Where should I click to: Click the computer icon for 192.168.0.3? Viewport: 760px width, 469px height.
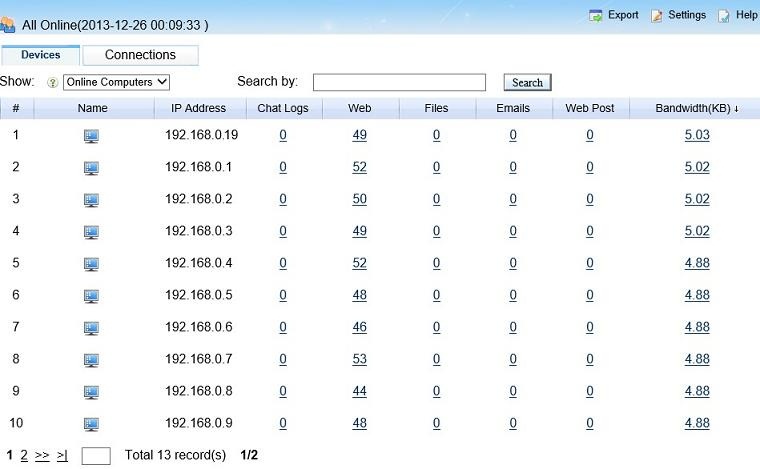click(91, 232)
